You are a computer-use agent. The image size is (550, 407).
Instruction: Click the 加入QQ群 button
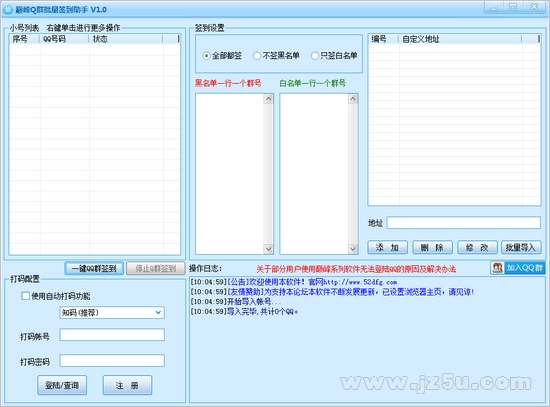[518, 268]
